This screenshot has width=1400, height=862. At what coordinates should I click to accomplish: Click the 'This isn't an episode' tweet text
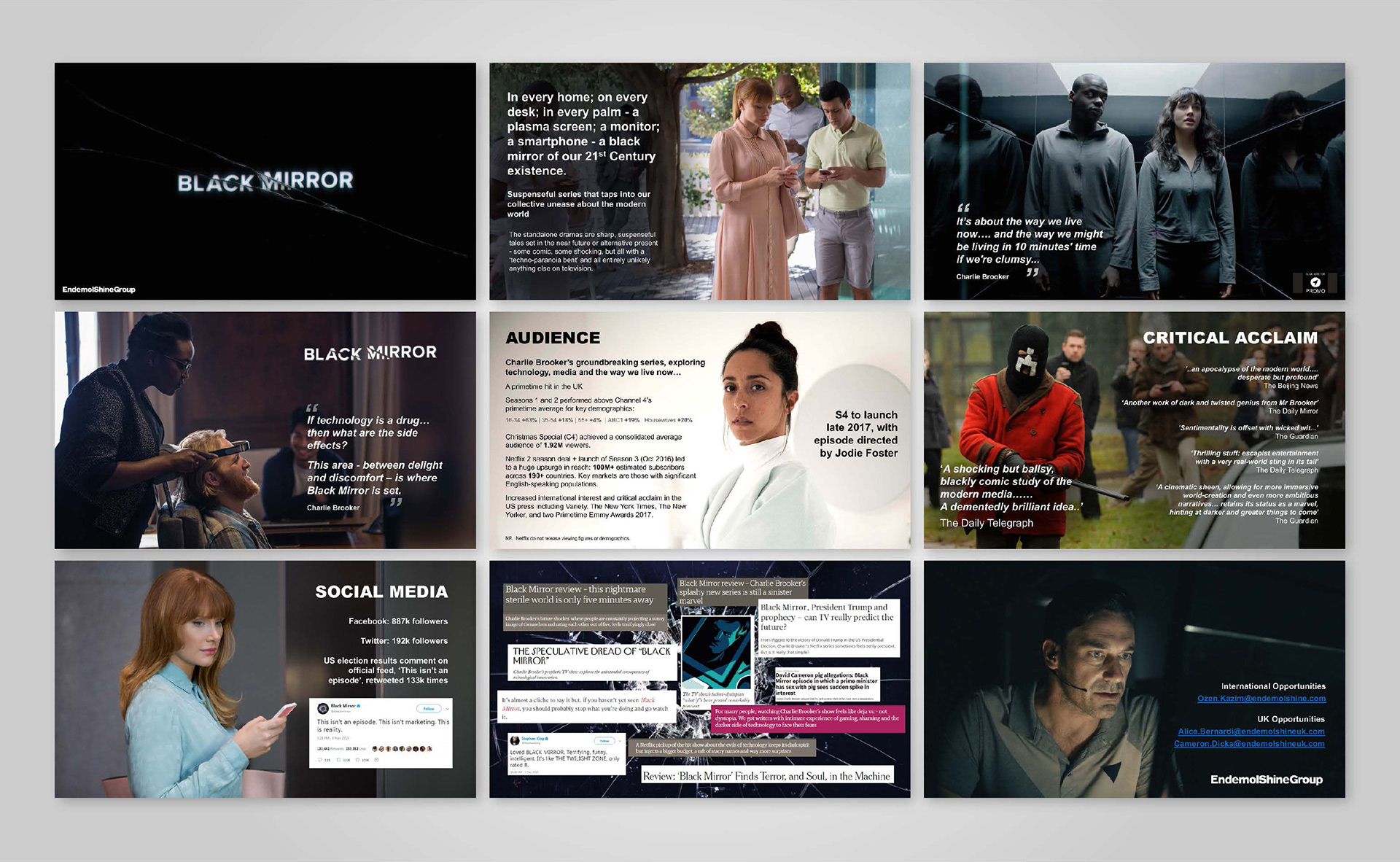(383, 726)
